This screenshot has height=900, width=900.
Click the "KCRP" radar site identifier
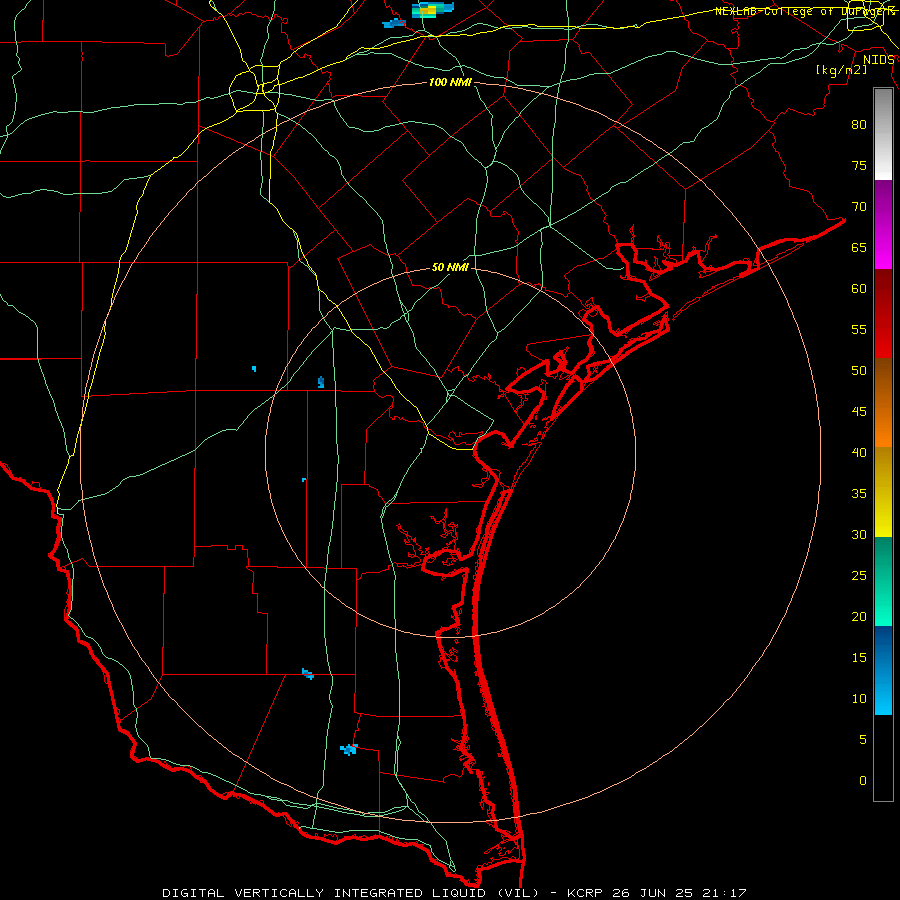(x=585, y=893)
